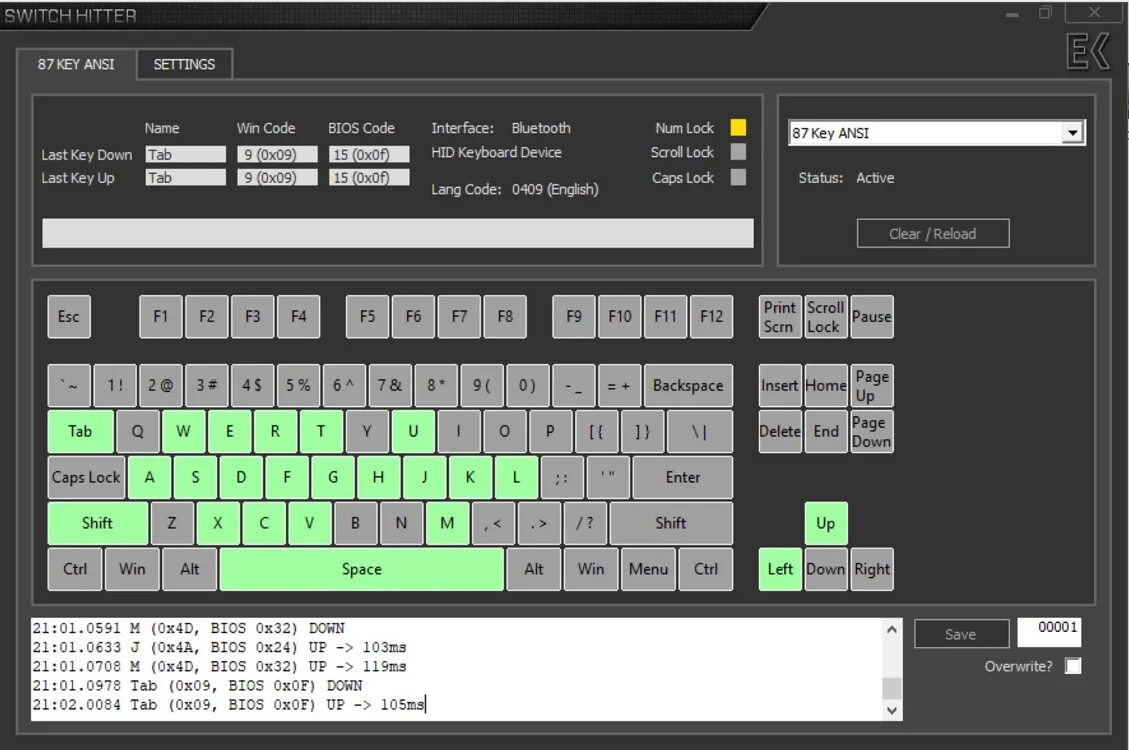The image size is (1129, 750).
Task: Click the Esc key on virtual keyboard
Action: pyautogui.click(x=69, y=317)
